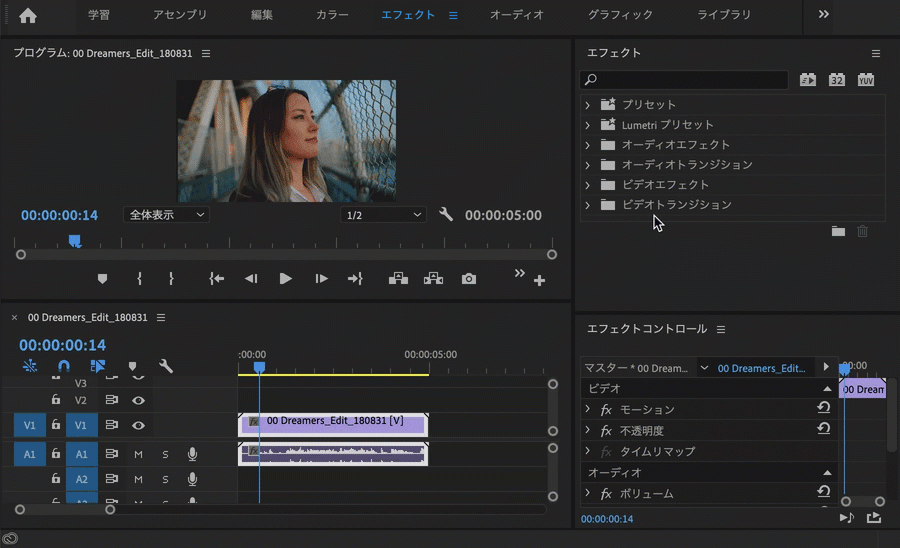Toggle V1 sync lock

pos(111,425)
